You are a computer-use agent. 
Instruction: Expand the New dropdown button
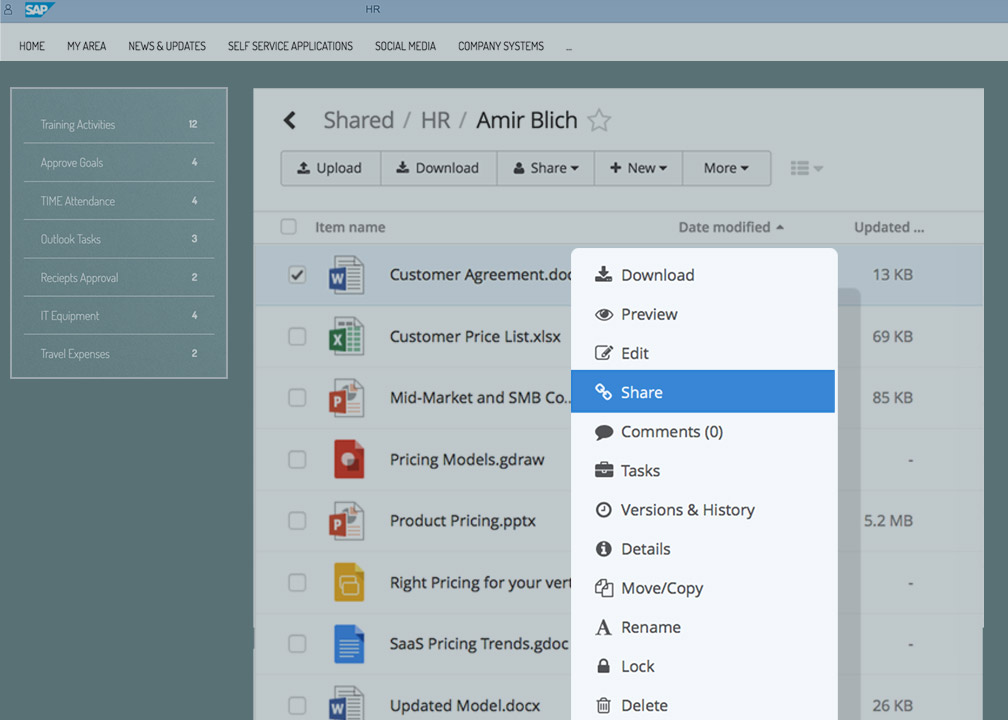click(638, 168)
